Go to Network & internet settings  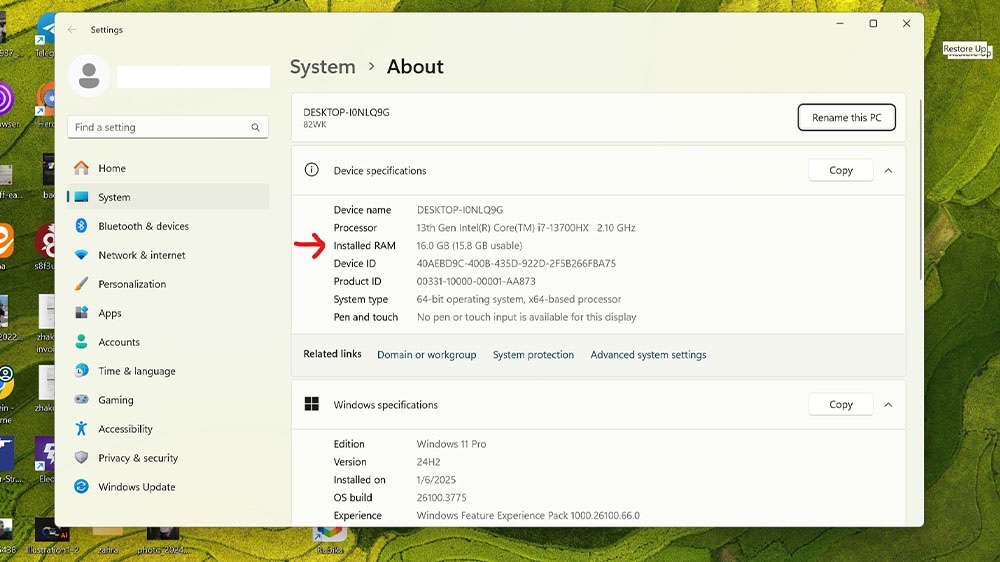168,255
